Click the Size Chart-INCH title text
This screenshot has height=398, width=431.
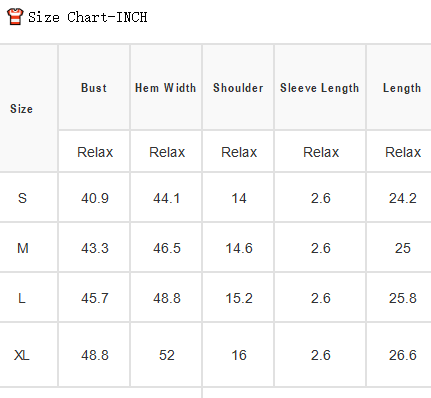click(x=88, y=17)
